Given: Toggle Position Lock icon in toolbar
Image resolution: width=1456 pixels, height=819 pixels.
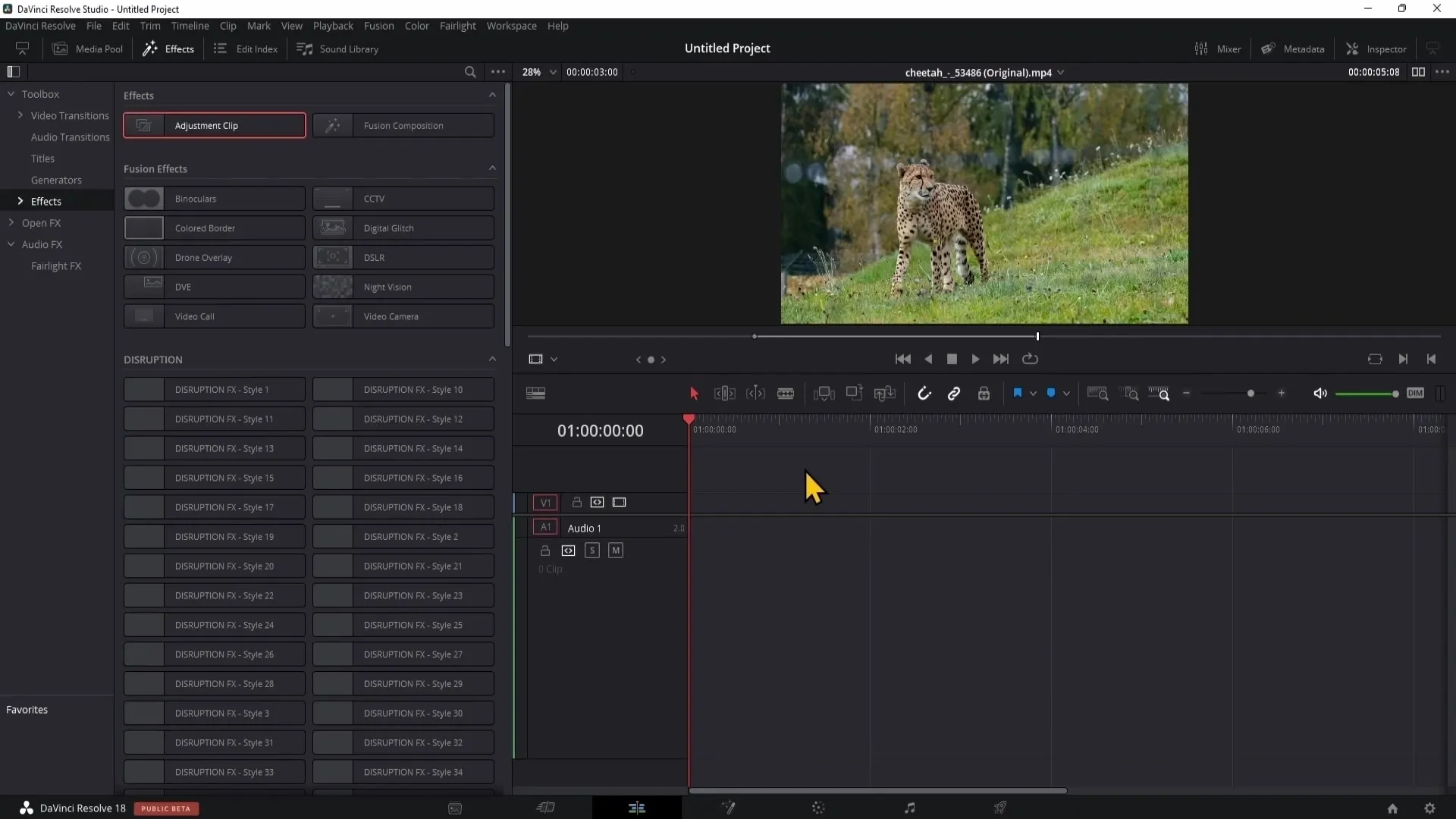Looking at the screenshot, I should click(984, 394).
